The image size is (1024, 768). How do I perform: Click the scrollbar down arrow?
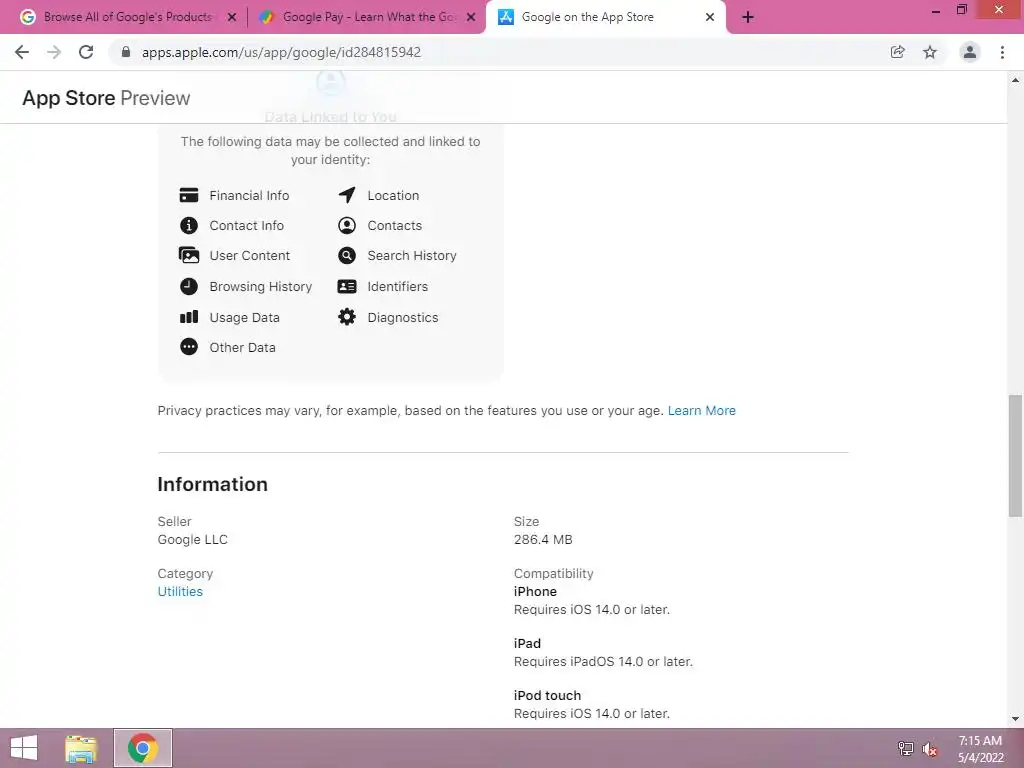[1015, 719]
